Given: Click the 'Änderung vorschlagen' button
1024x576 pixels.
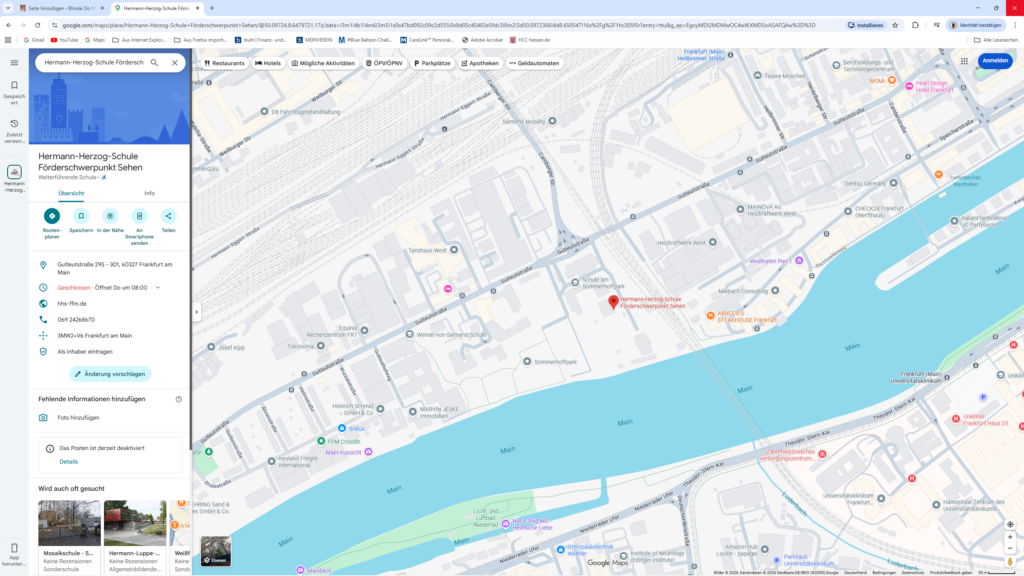Looking at the screenshot, I should [x=110, y=374].
